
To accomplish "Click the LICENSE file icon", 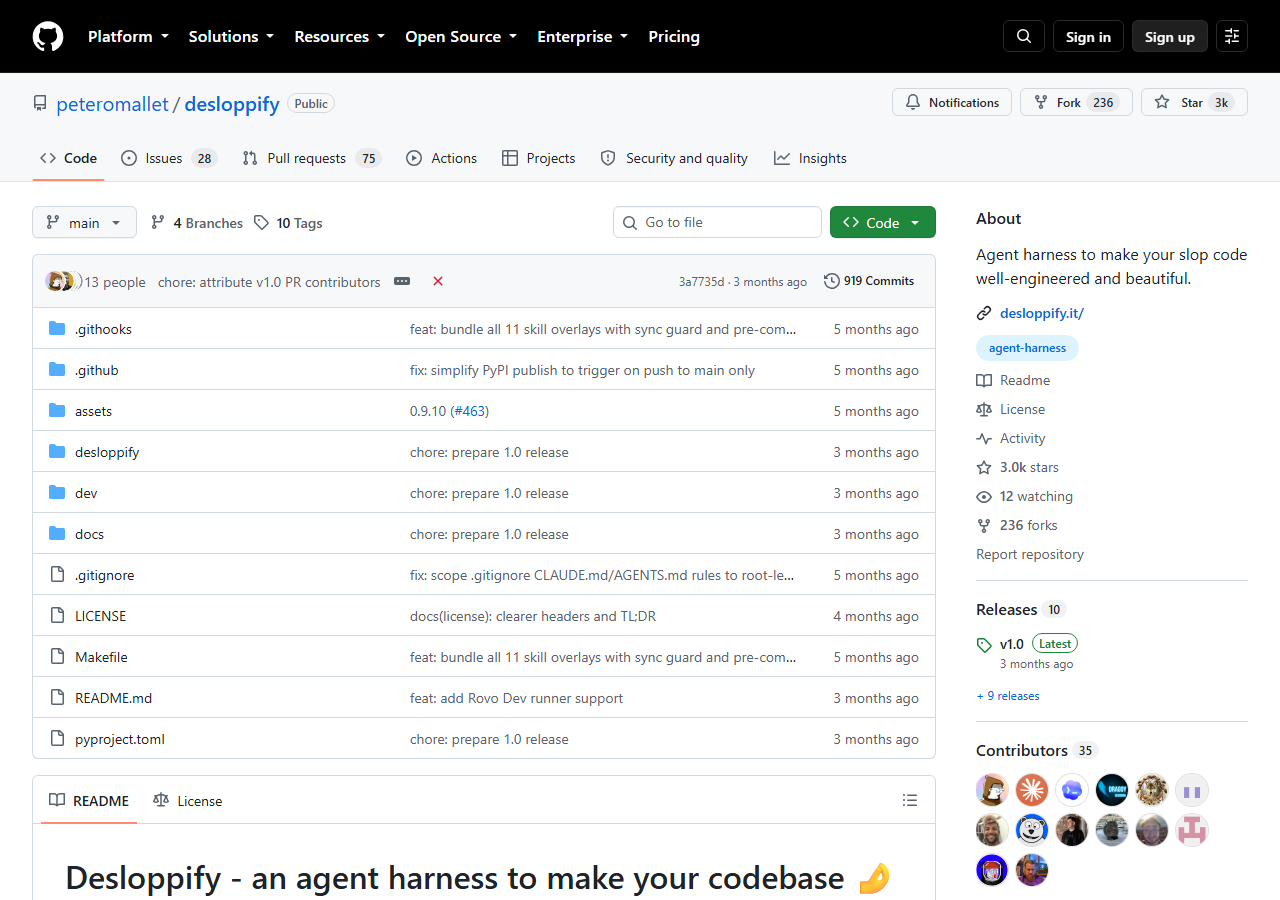I will (x=57, y=616).
